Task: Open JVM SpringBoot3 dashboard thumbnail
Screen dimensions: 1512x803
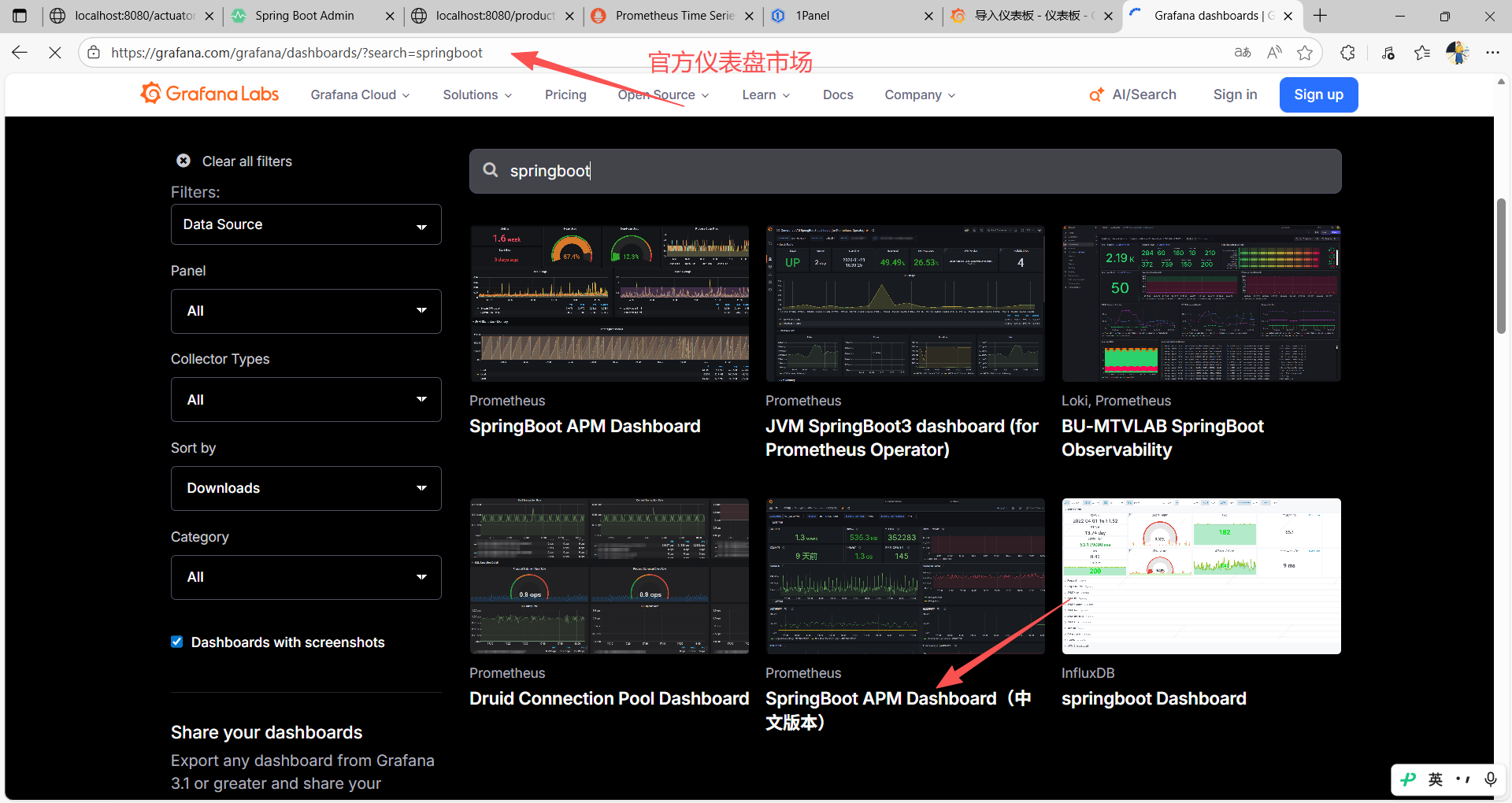Action: [906, 304]
